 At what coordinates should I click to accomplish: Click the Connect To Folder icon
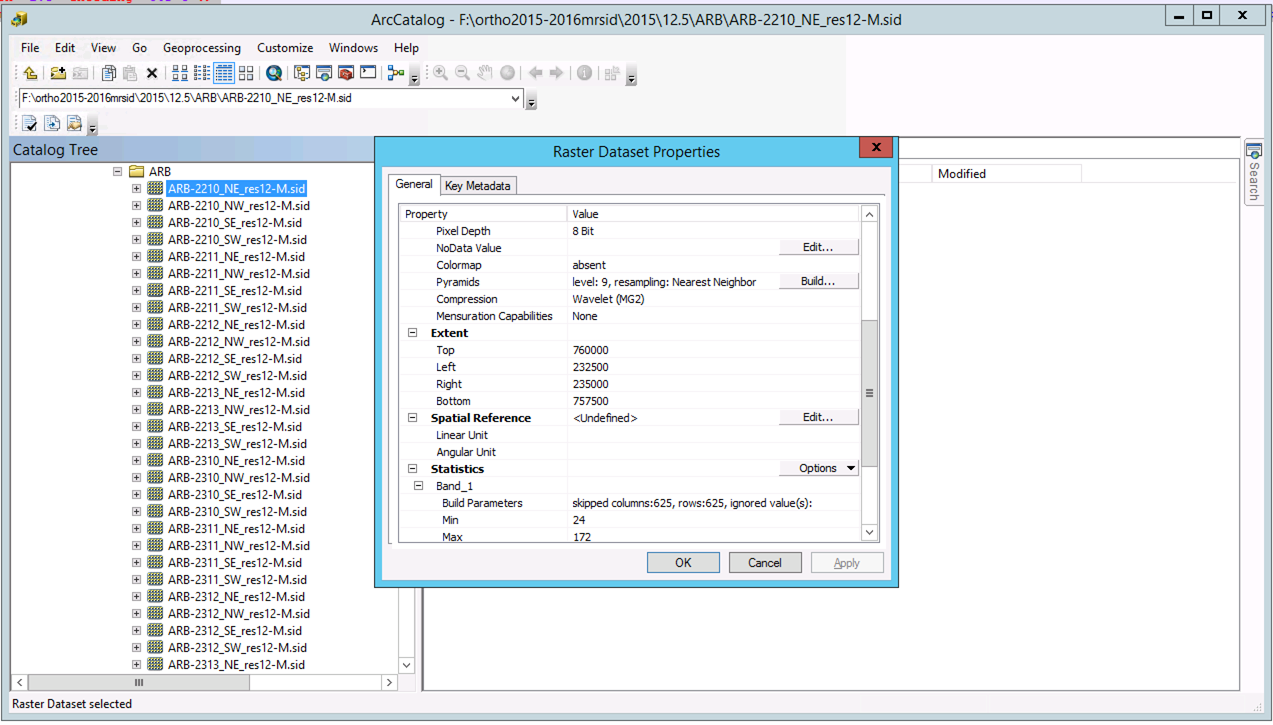58,73
